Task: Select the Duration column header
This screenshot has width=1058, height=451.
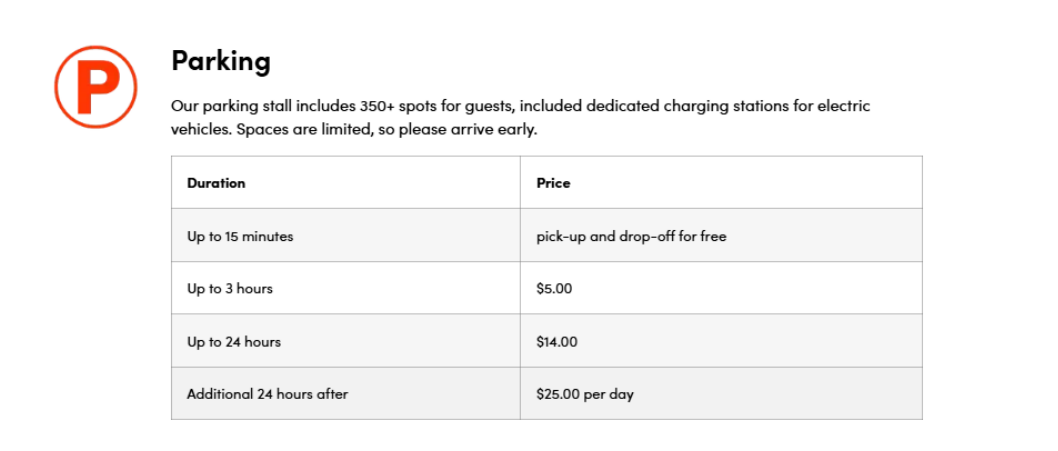Action: [x=216, y=183]
